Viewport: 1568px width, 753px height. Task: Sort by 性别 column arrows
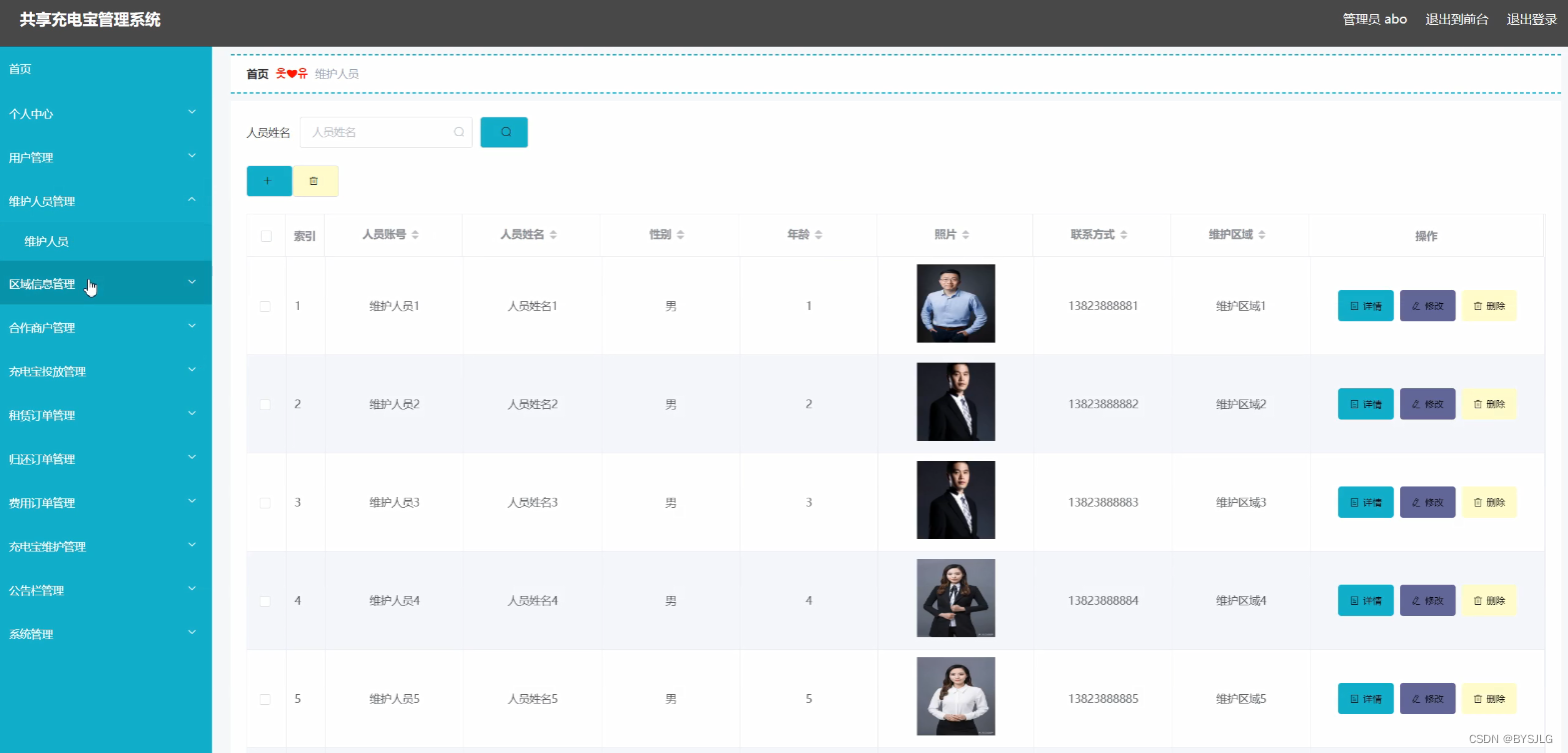pos(681,235)
